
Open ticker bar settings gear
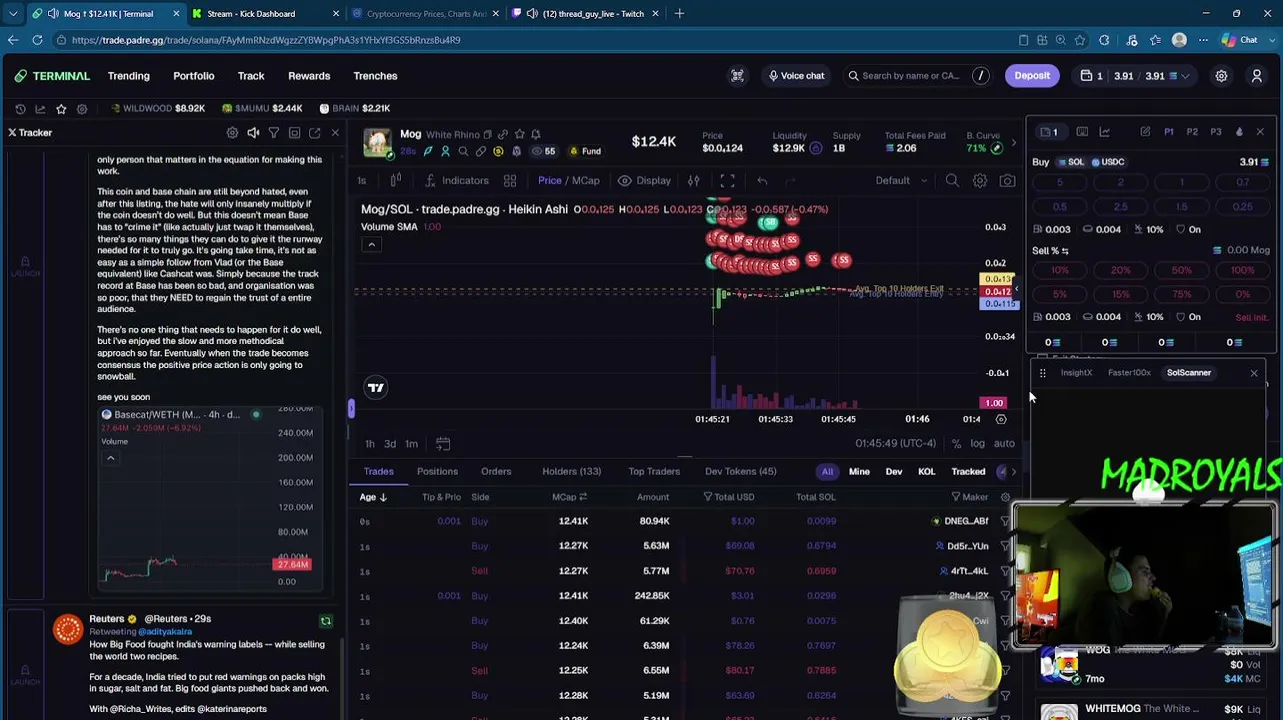point(82,108)
